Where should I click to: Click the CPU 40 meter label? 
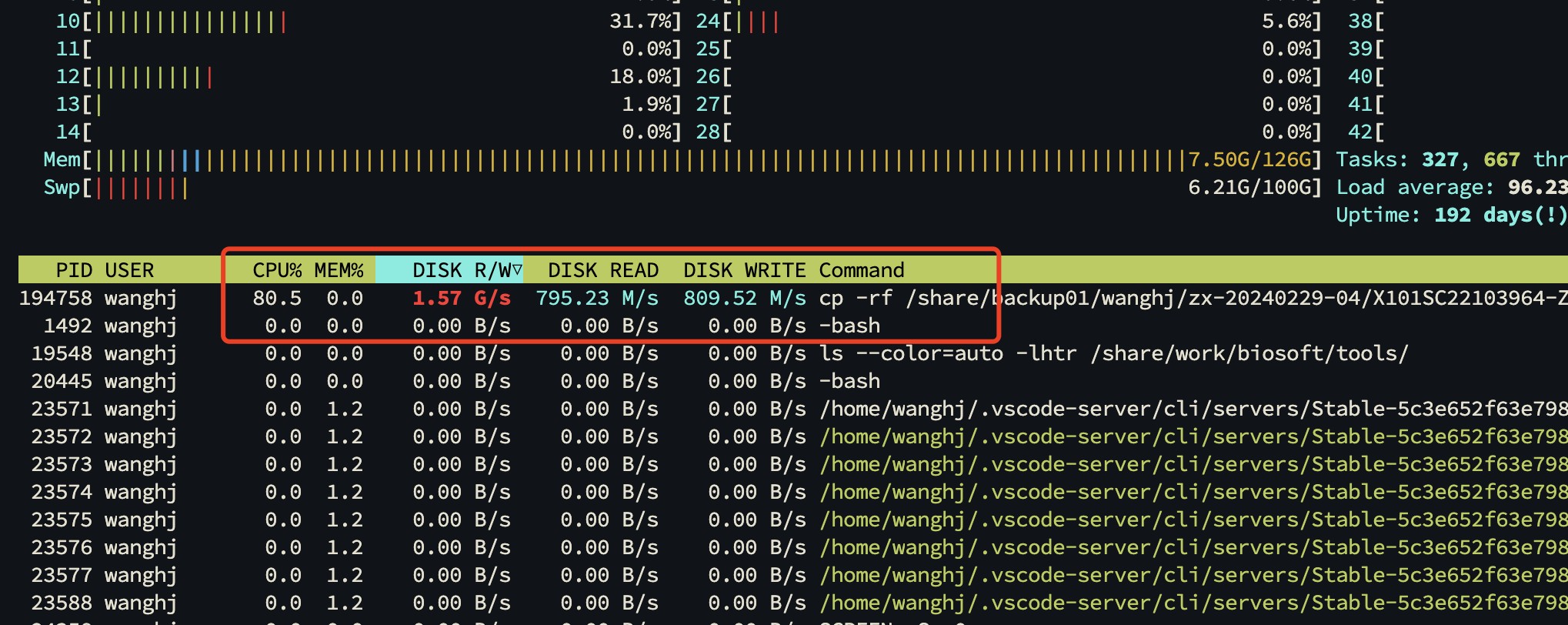pos(1360,76)
